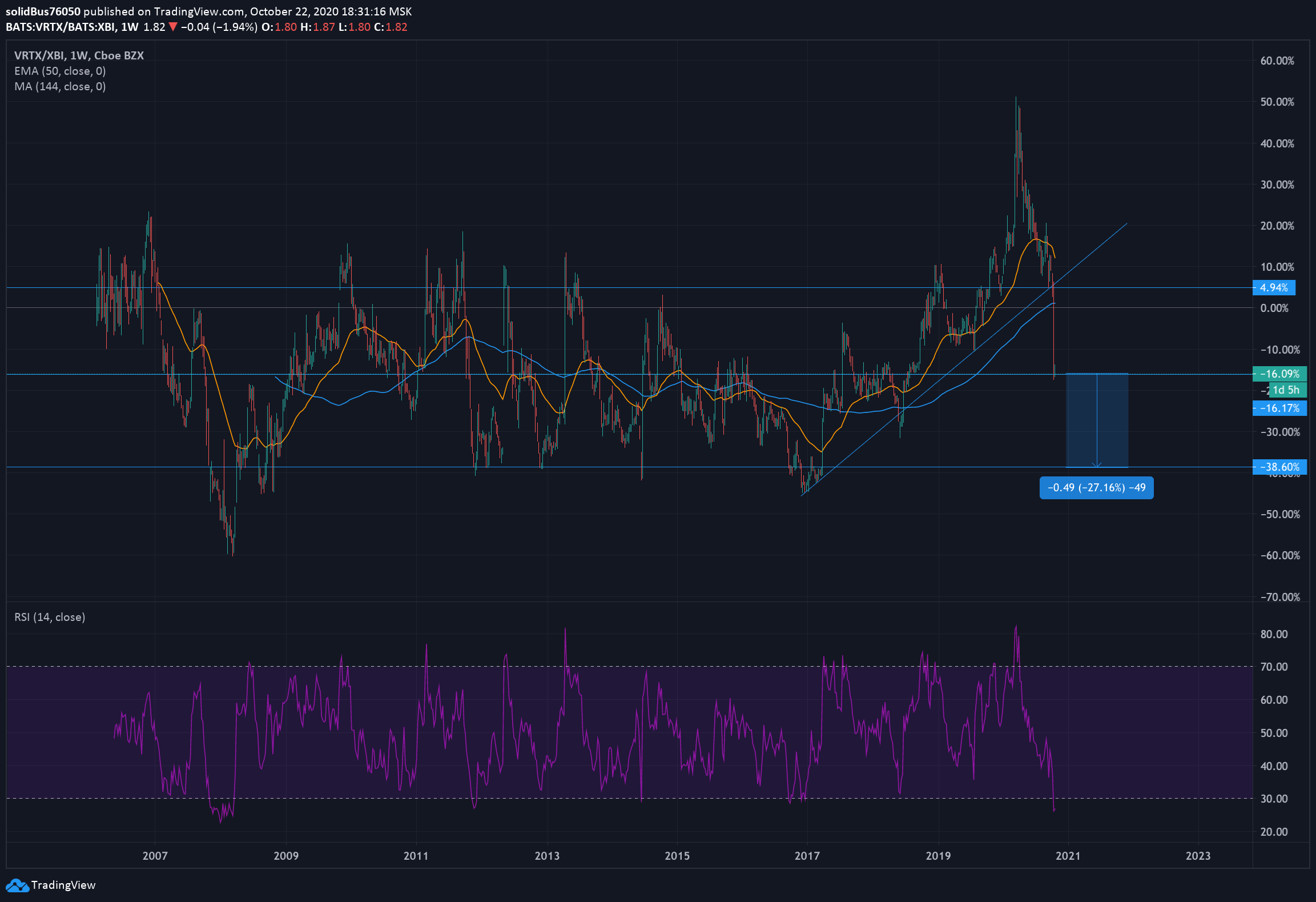Click the 2015 year label on time axis
The height and width of the screenshot is (902, 1316).
point(677,856)
